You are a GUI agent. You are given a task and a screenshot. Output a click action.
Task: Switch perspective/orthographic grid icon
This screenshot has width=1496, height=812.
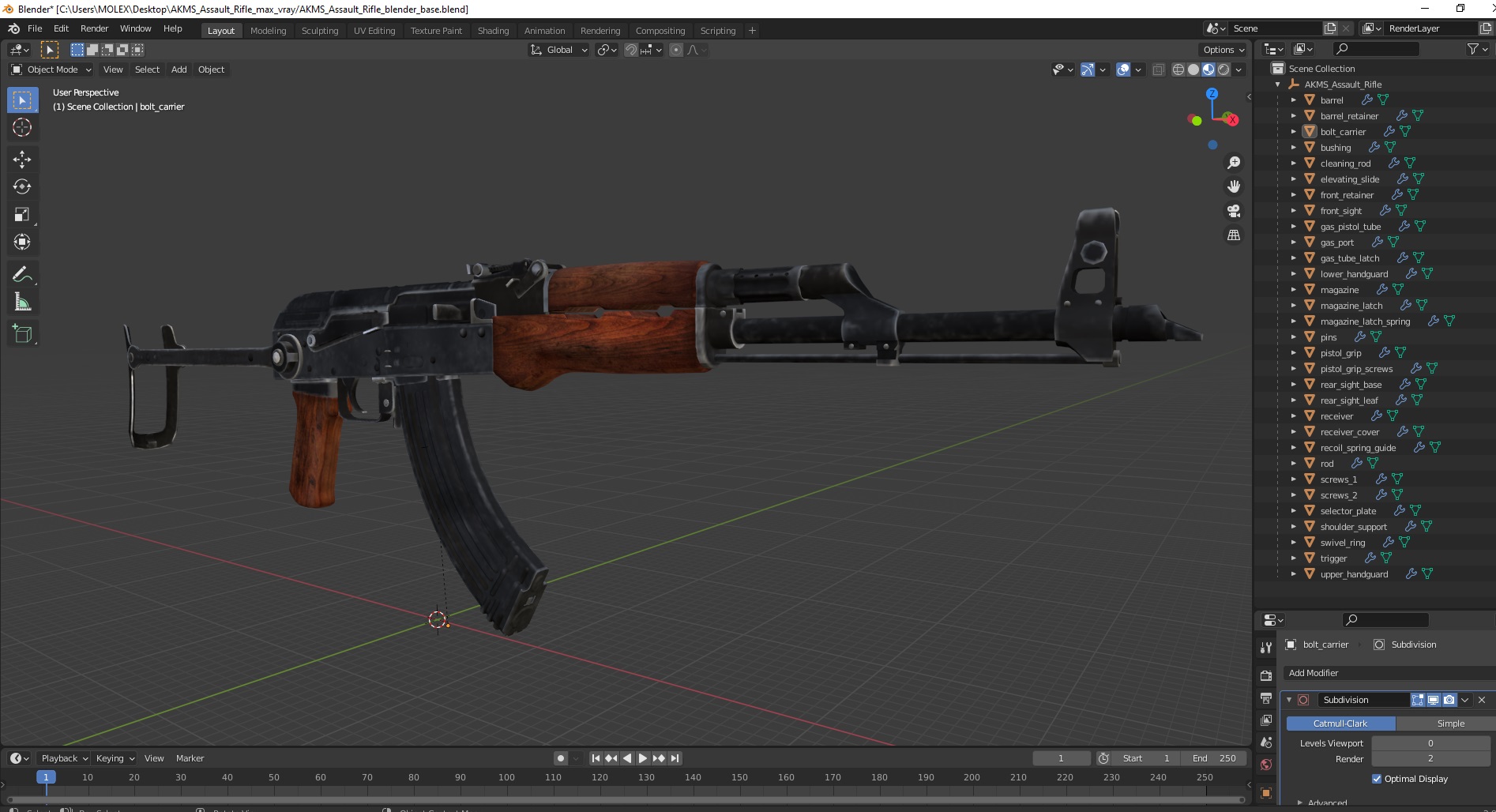(1233, 235)
